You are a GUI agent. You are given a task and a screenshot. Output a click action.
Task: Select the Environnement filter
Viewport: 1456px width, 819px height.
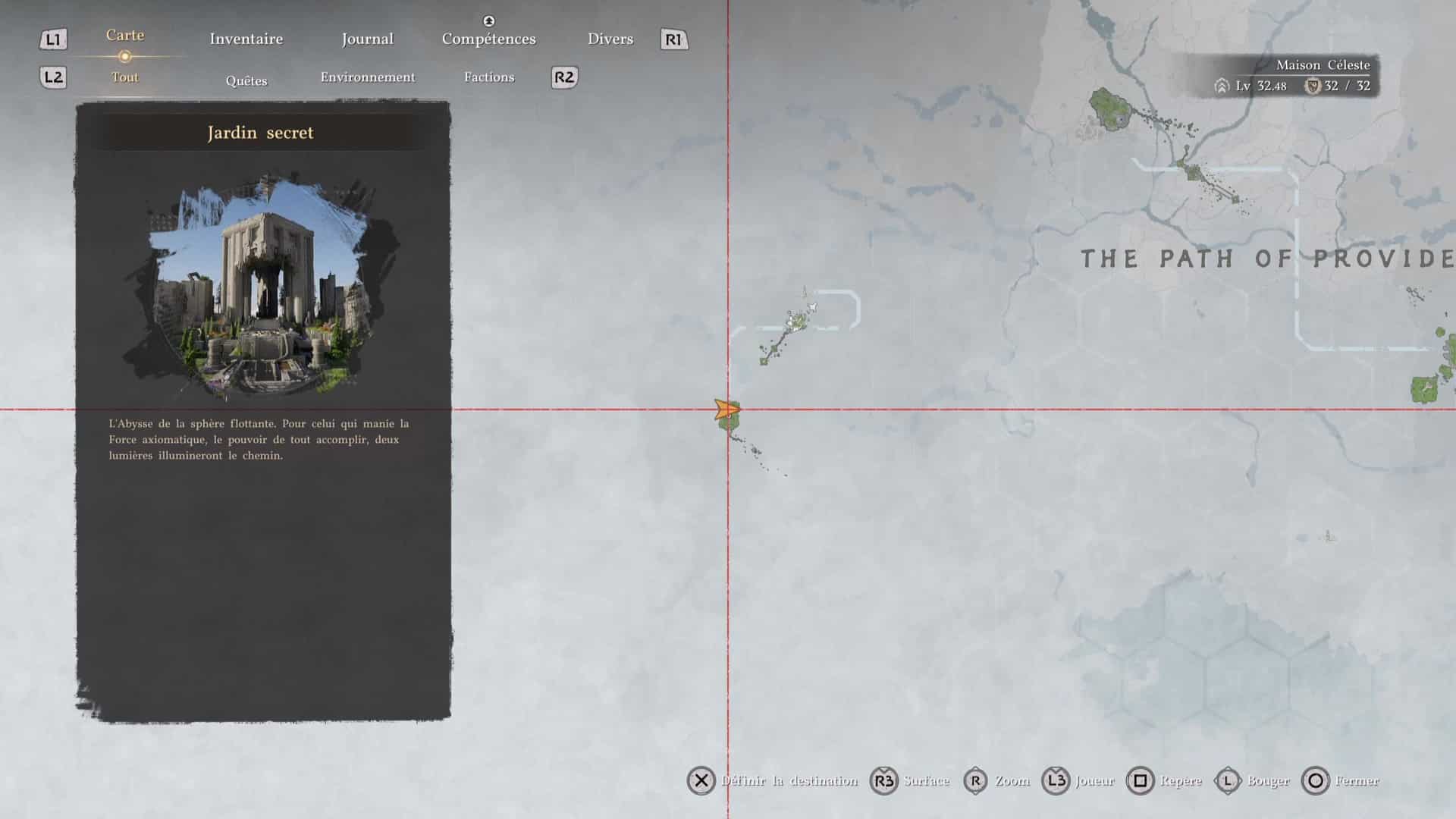pos(367,77)
